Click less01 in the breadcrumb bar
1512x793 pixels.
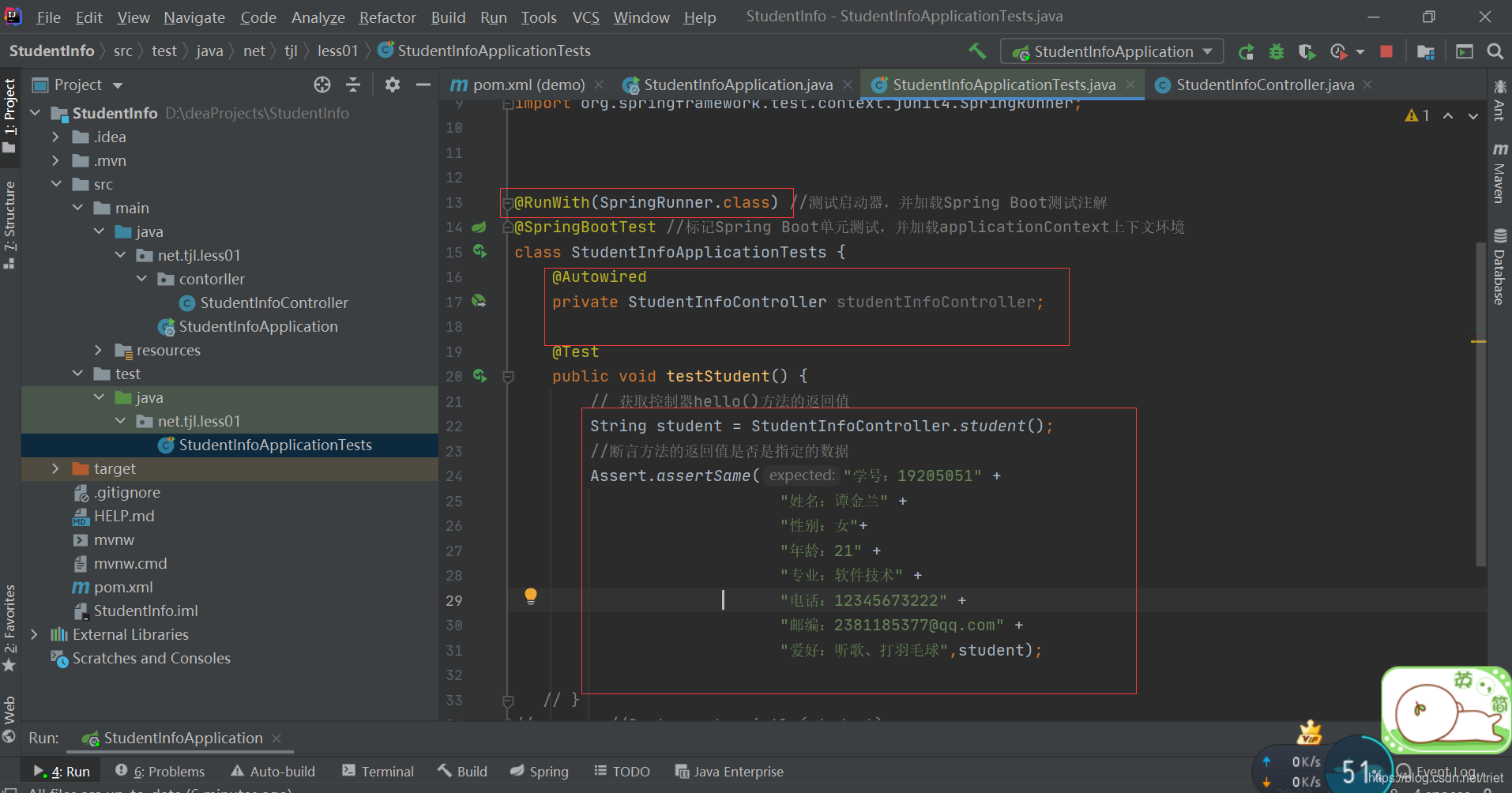tap(337, 51)
